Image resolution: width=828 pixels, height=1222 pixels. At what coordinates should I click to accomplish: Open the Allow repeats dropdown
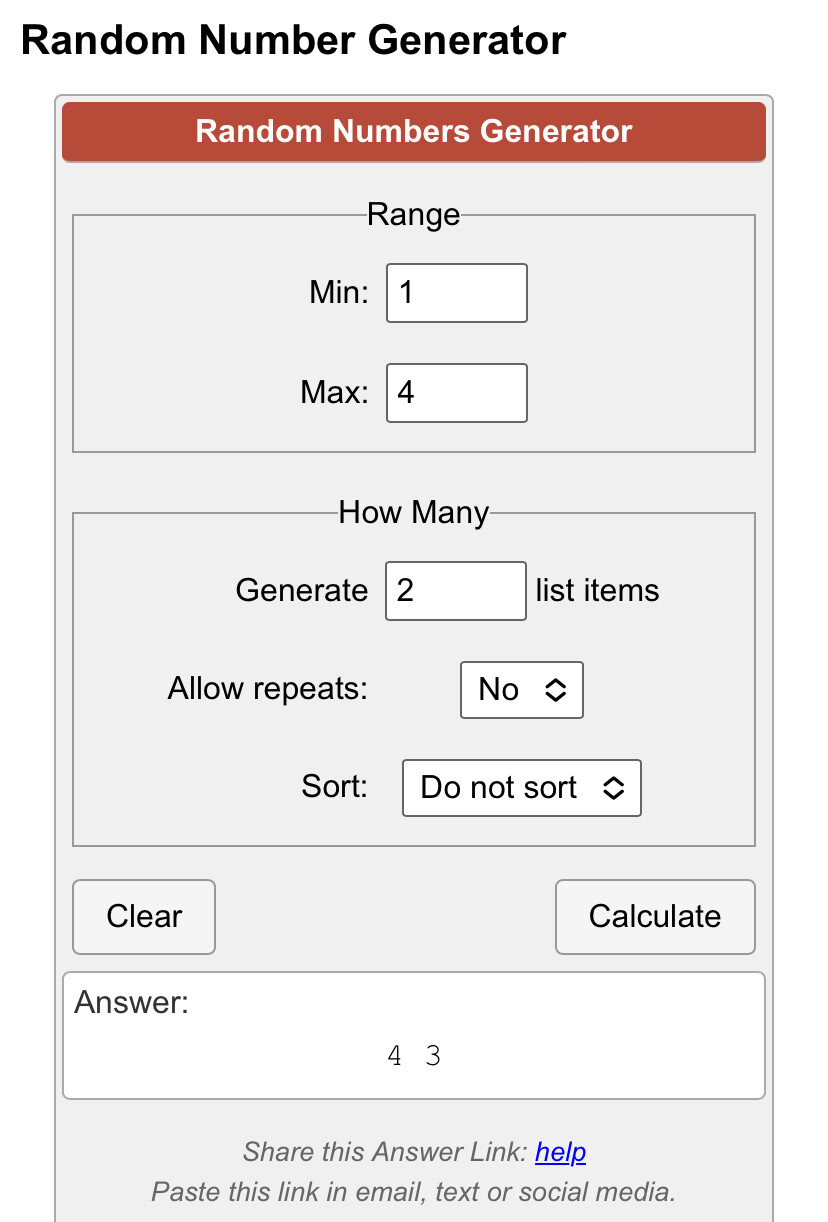[x=522, y=689]
